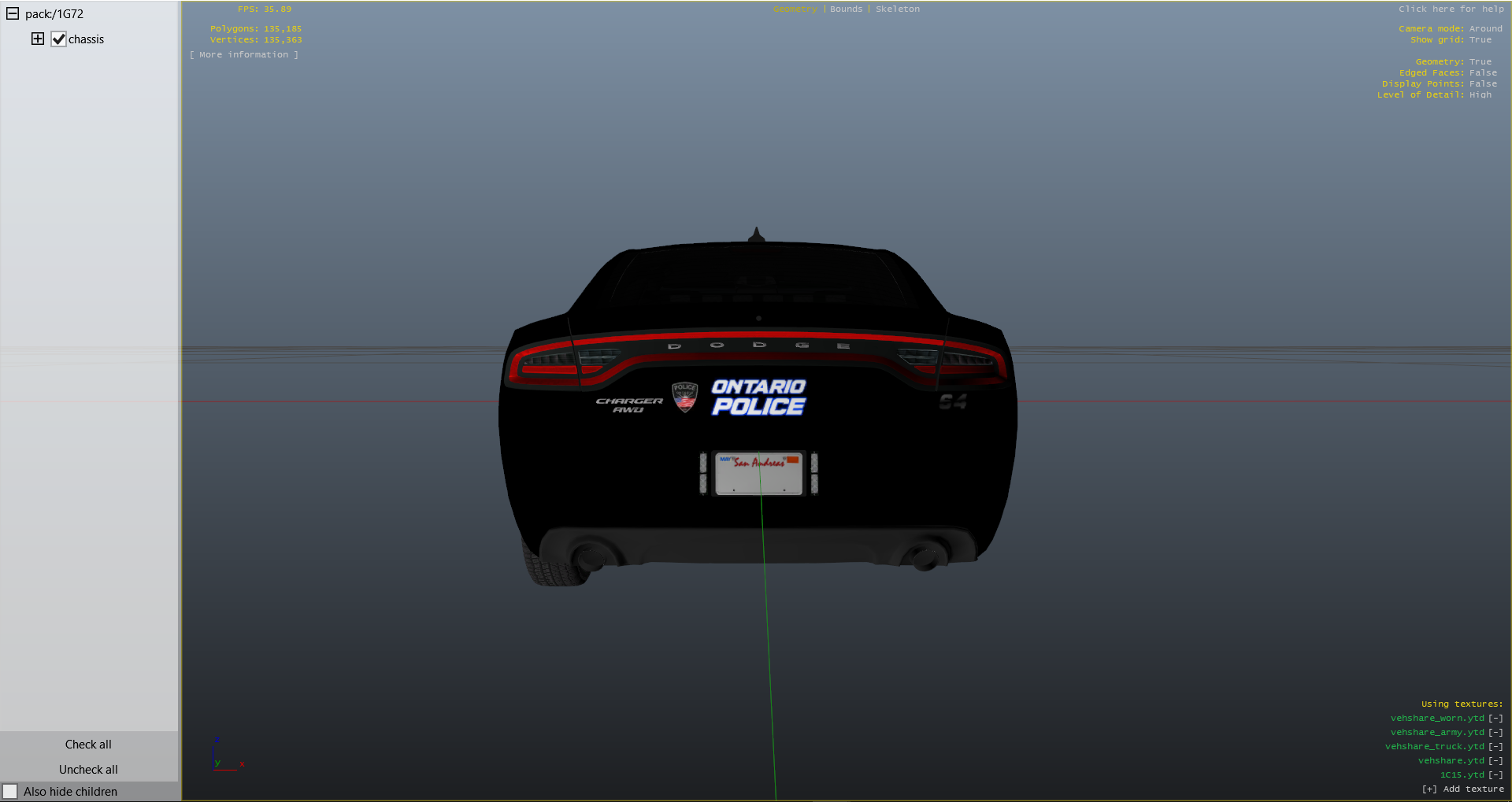Expand the chassis tree node

point(38,39)
